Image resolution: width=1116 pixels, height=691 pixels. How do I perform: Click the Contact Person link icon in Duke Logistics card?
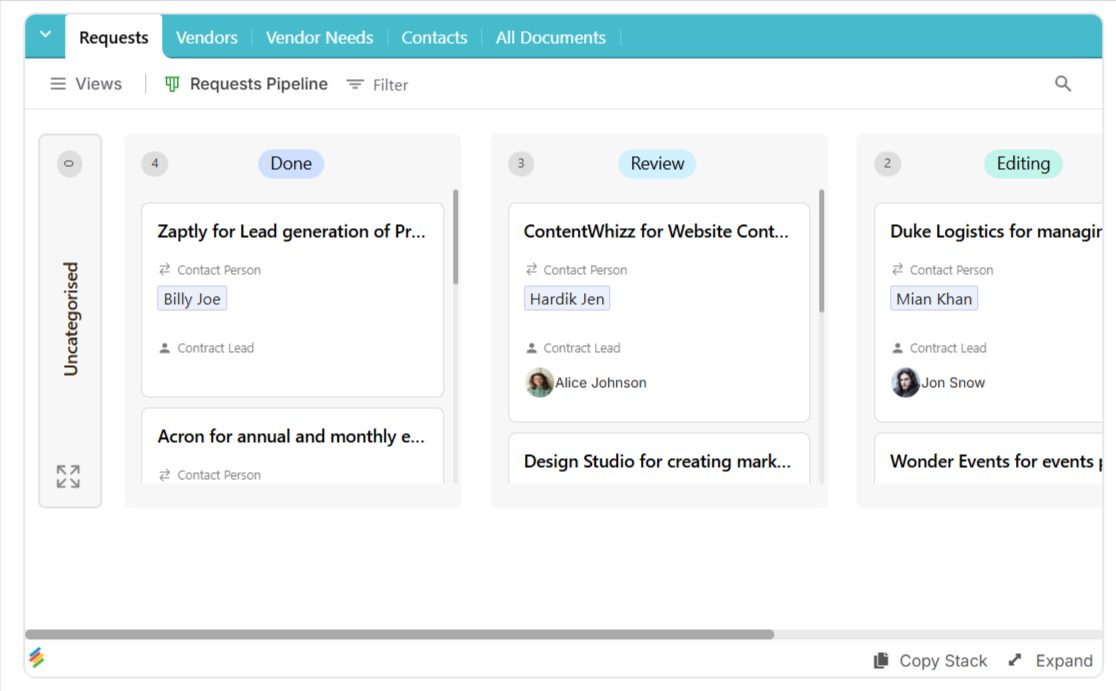(897, 269)
